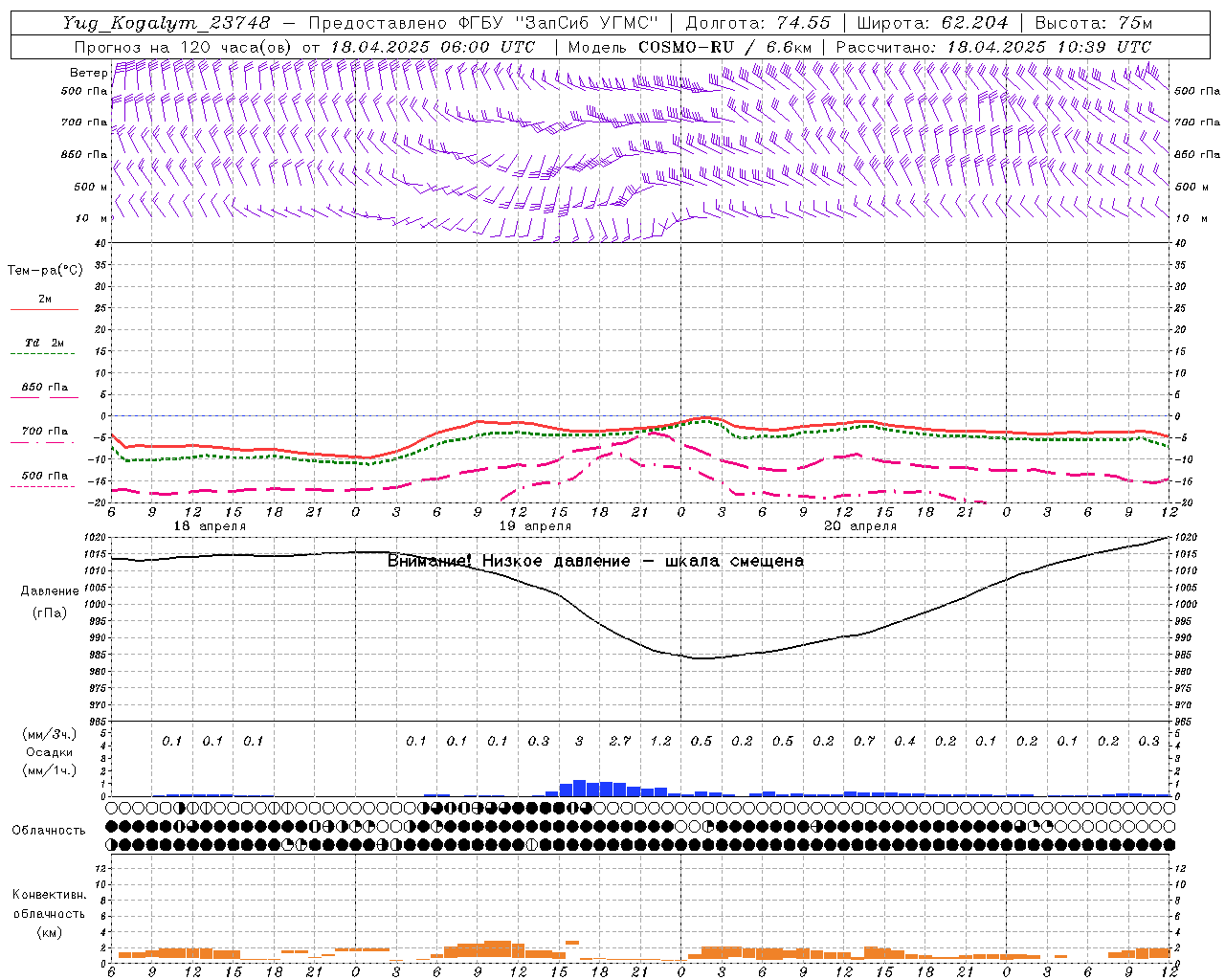Screen dimensions: 1225x980
Task: Click the 18 апреля date label
Action: [x=210, y=526]
